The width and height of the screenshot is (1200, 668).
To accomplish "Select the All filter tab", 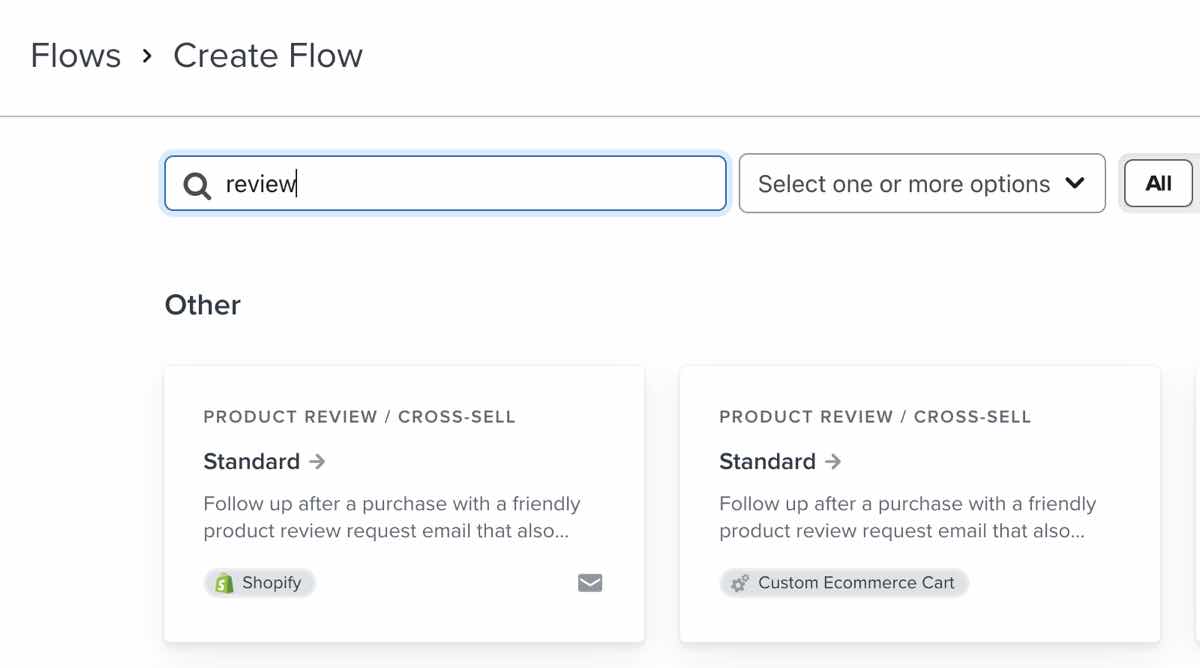I will [x=1158, y=184].
